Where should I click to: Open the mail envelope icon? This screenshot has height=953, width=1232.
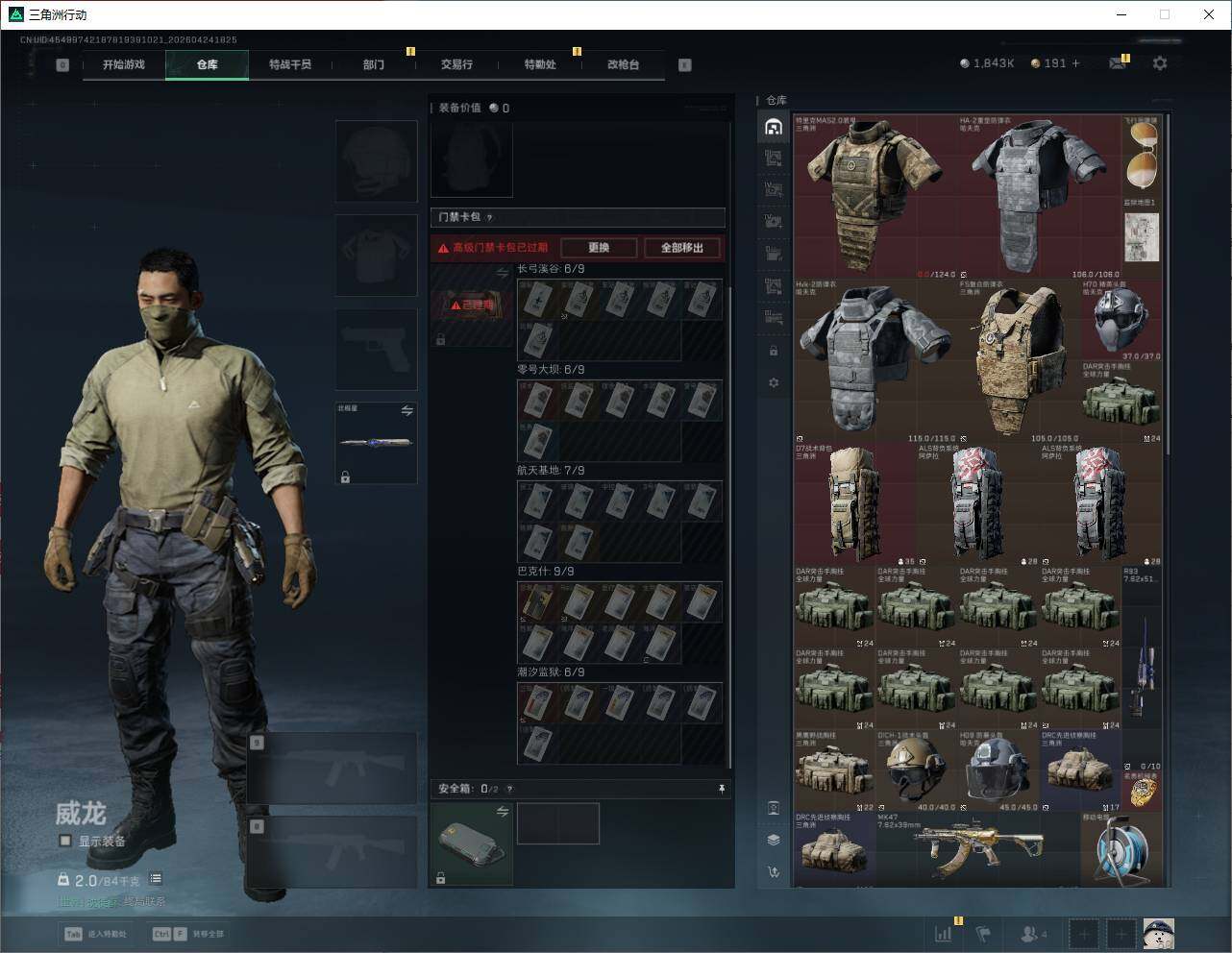(1117, 63)
